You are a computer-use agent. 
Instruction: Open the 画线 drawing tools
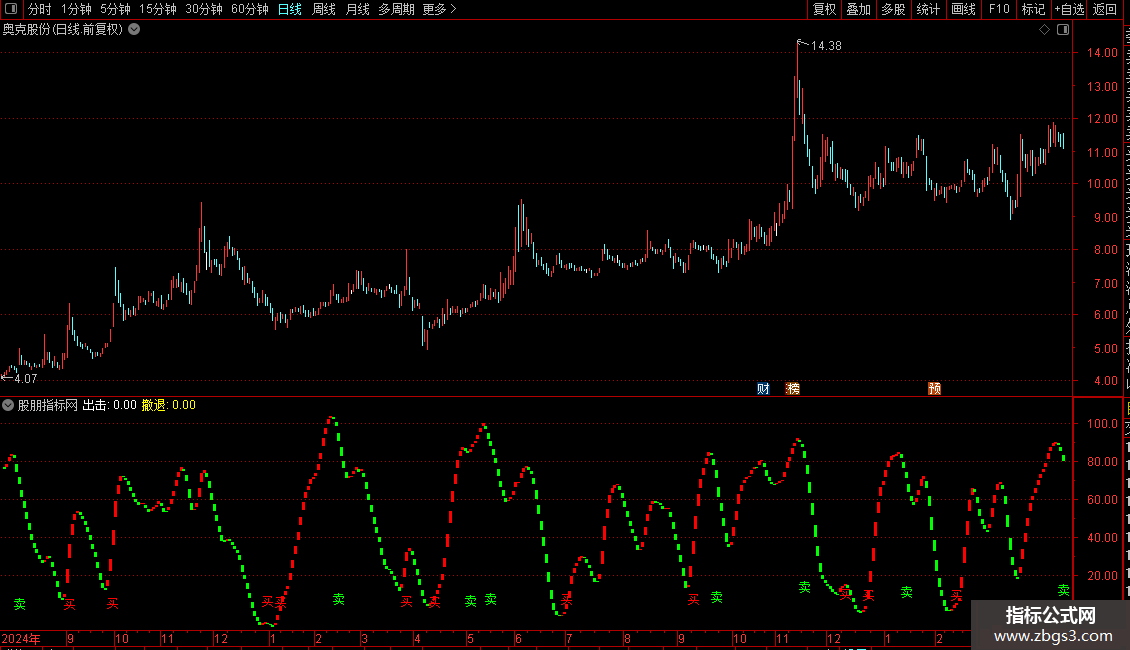[x=964, y=9]
